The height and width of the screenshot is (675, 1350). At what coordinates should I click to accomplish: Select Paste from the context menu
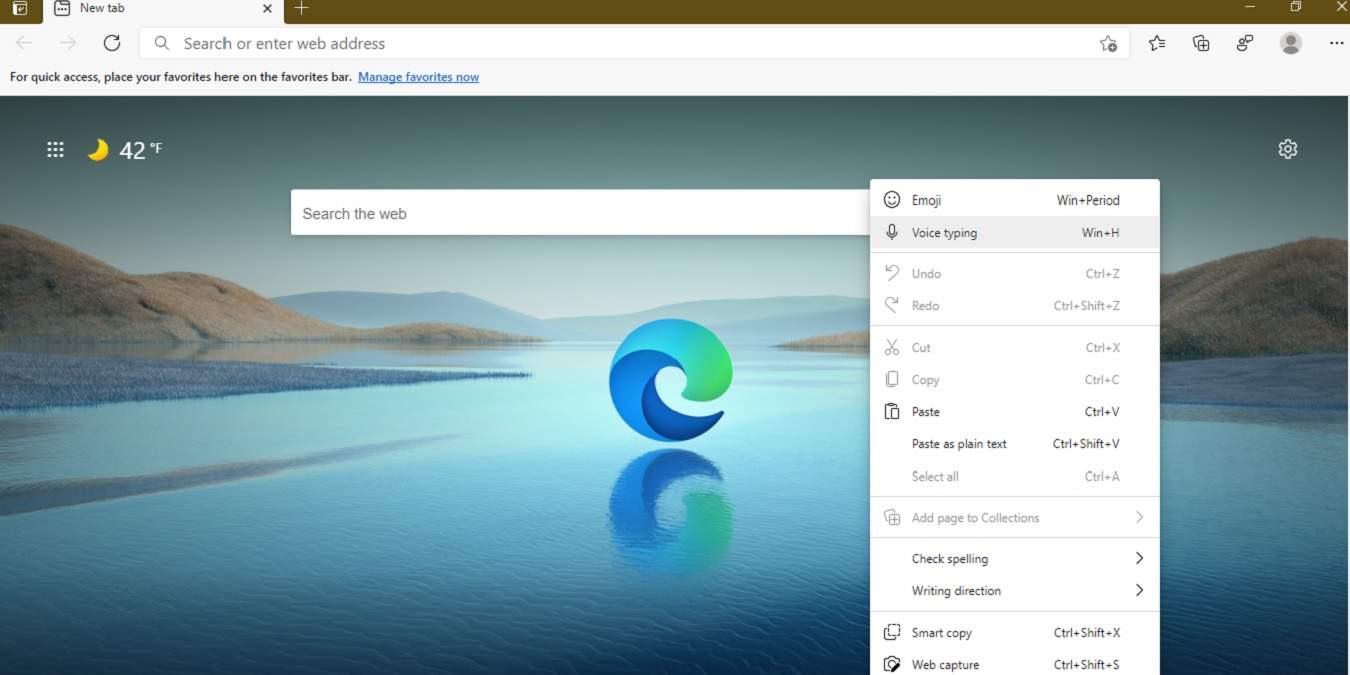tap(925, 411)
